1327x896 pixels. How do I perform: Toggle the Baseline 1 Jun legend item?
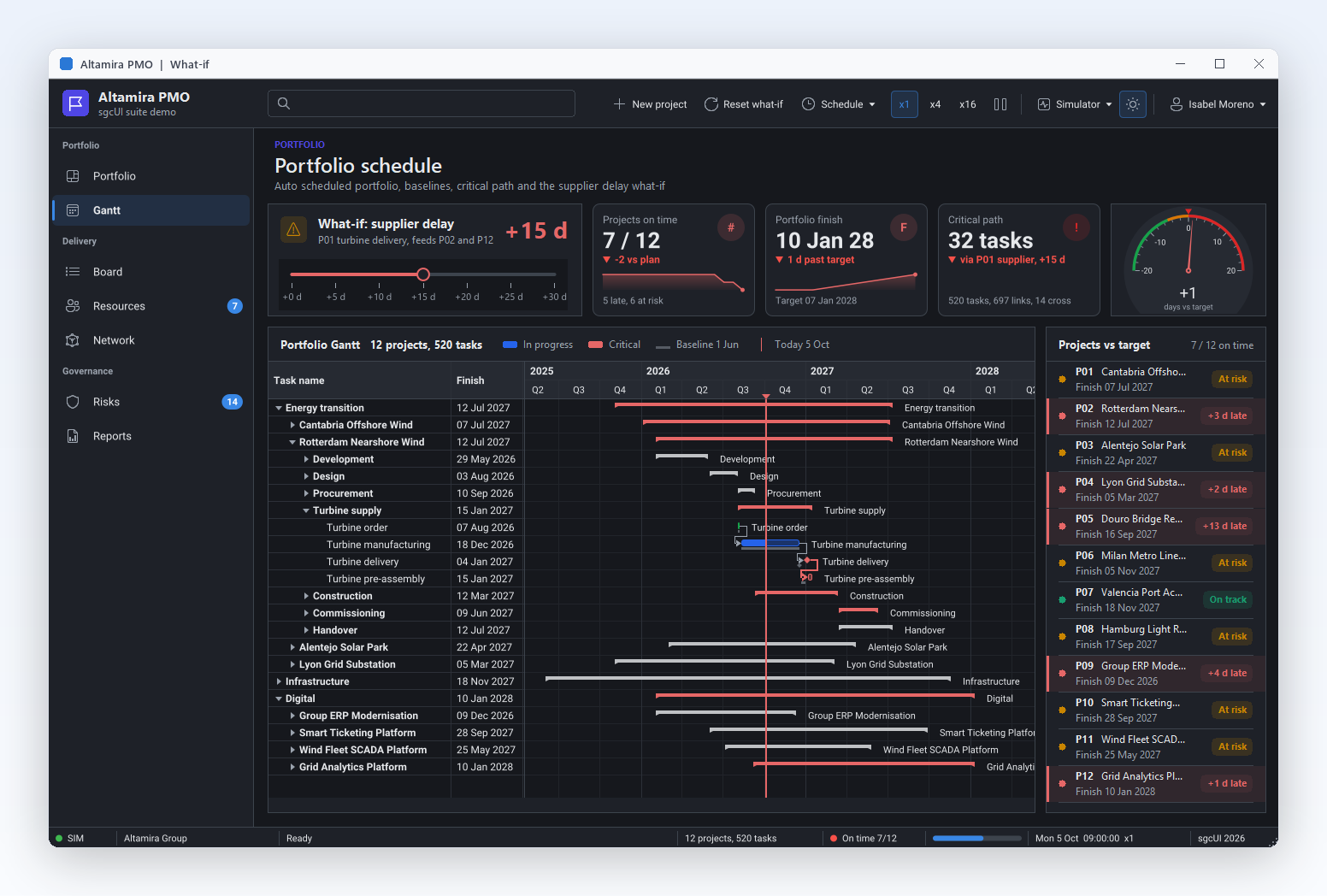[698, 345]
